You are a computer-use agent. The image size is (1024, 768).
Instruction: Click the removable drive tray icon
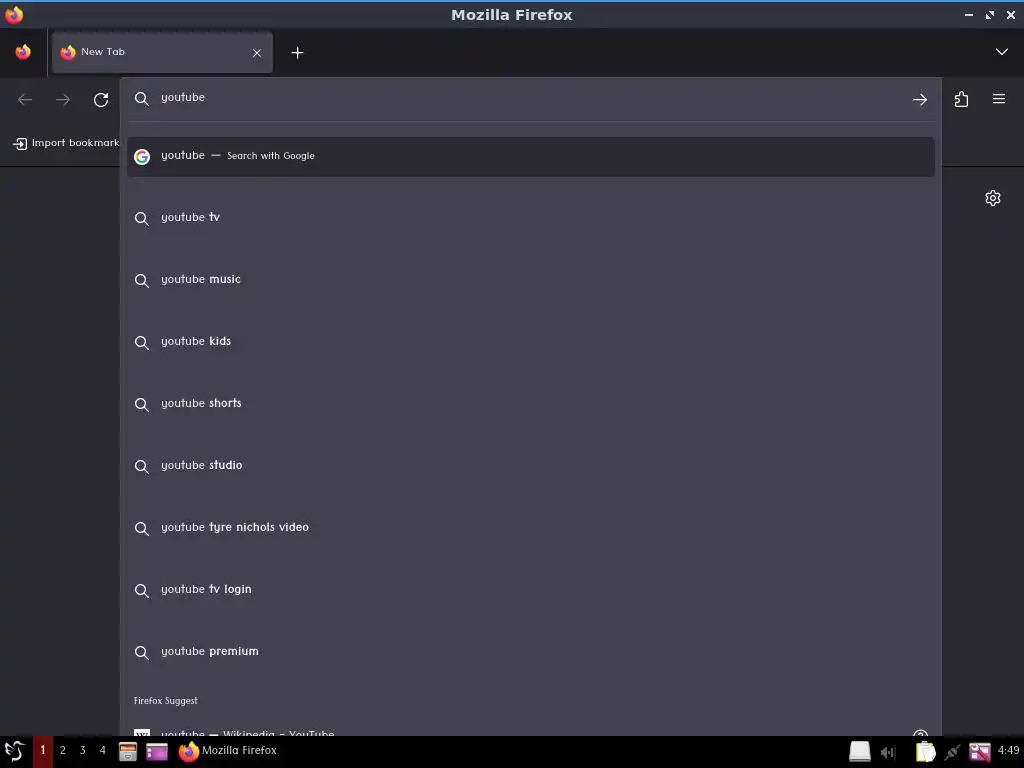[859, 752]
